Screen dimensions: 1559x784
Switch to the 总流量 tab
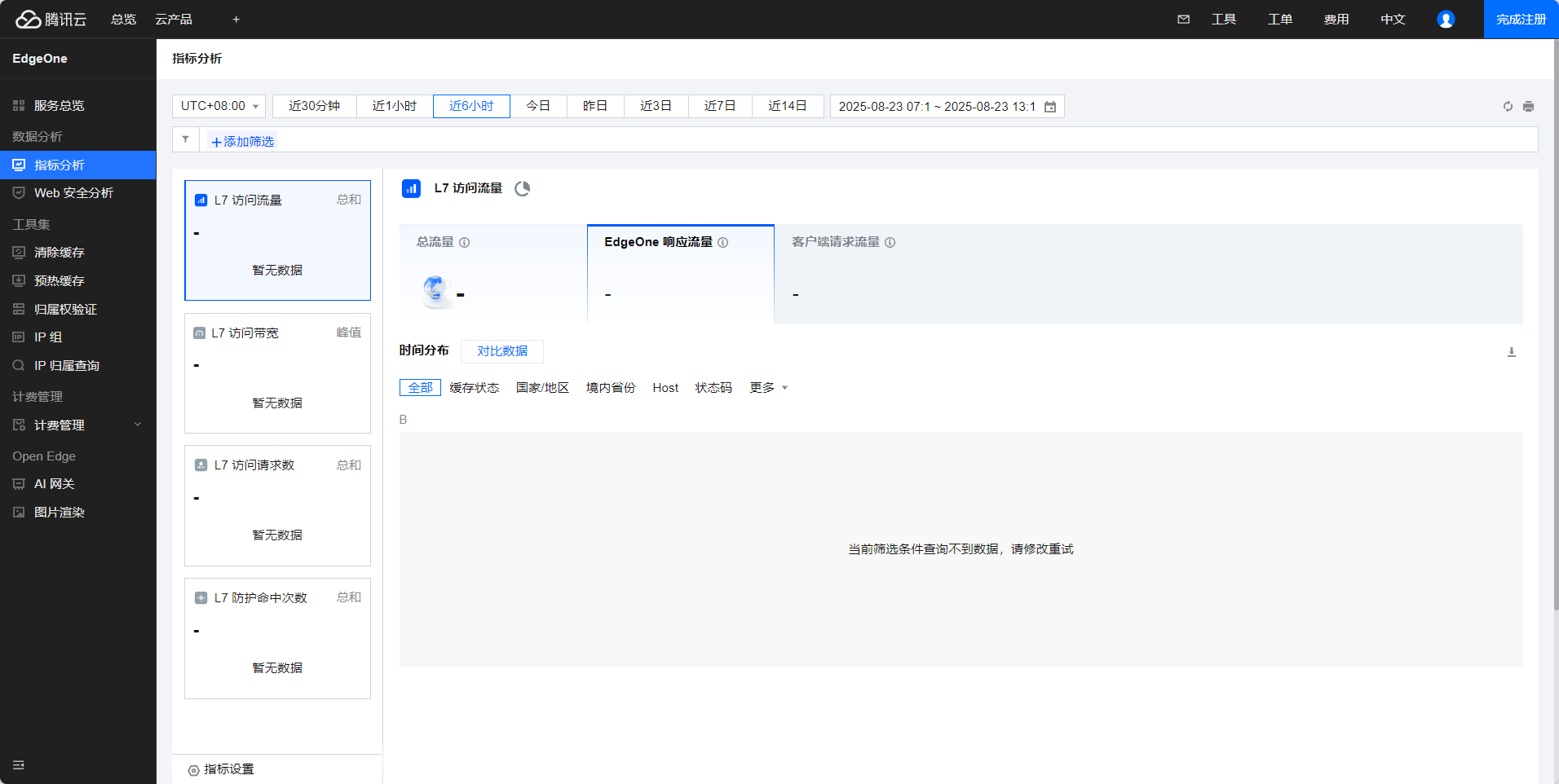coord(492,274)
